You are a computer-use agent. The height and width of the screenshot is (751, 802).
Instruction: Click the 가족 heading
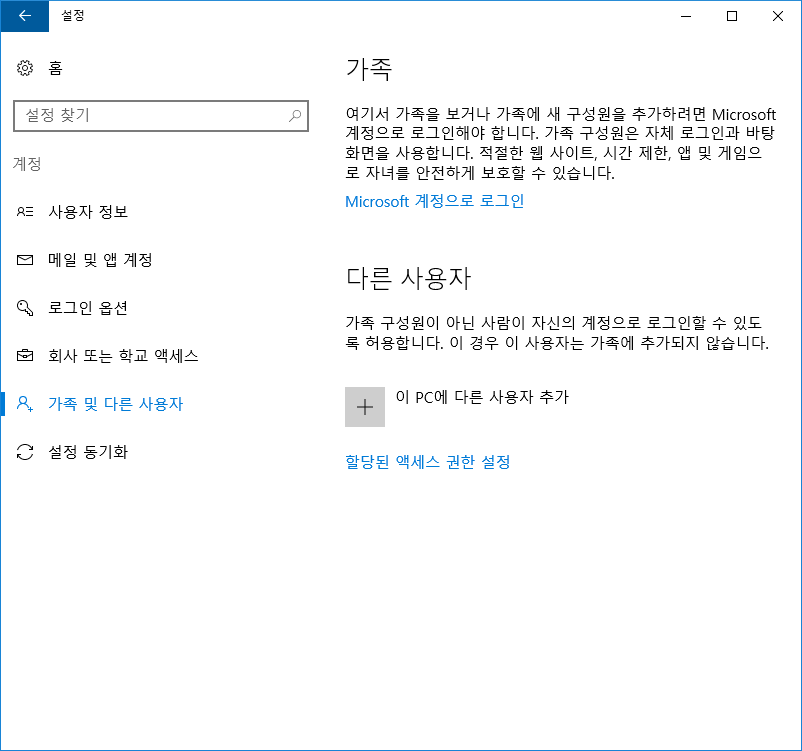tap(369, 69)
